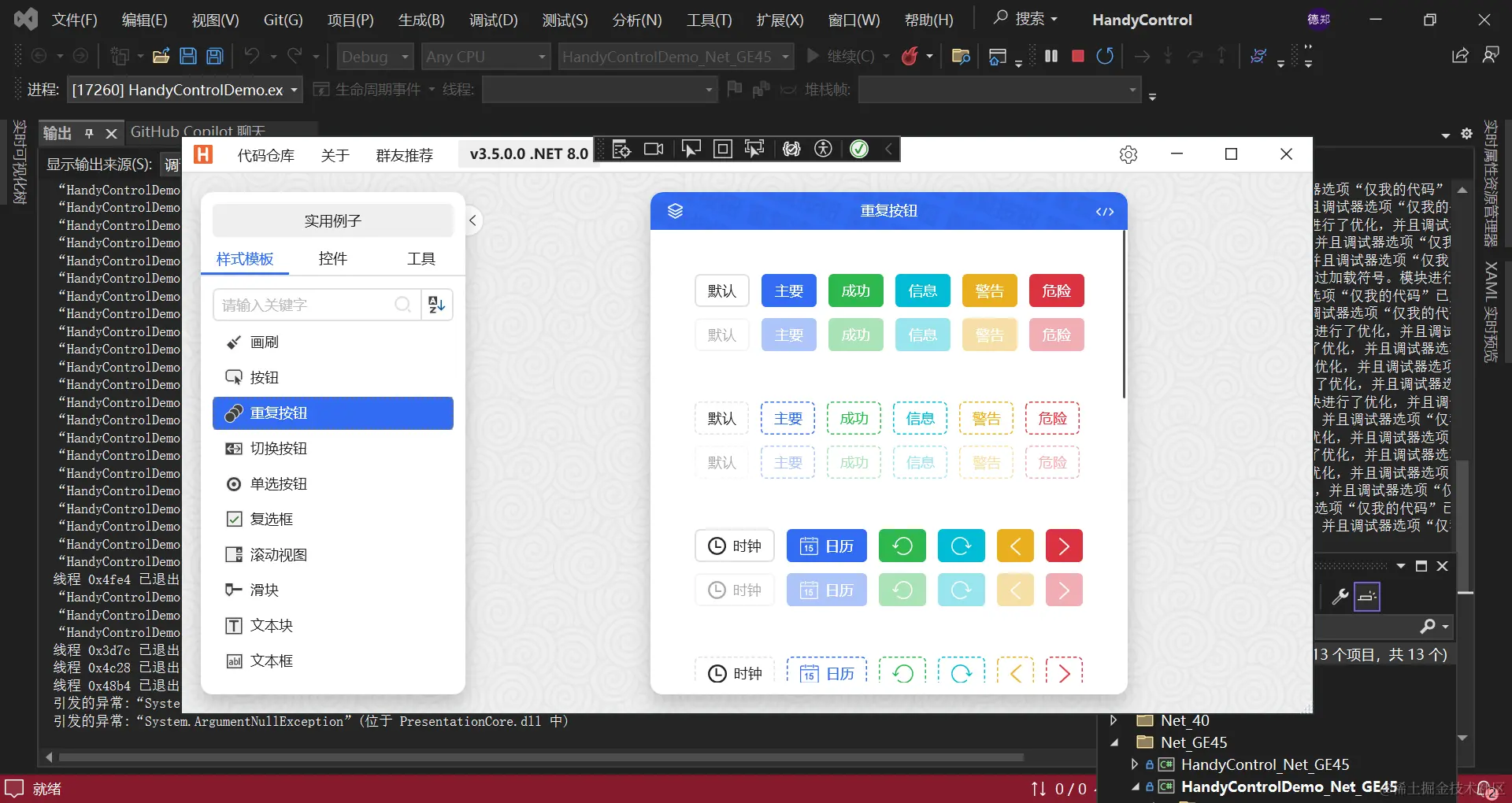Click the live visual tree icon in debug toolbar
Viewport: 1512px width, 803px height.
point(621,149)
